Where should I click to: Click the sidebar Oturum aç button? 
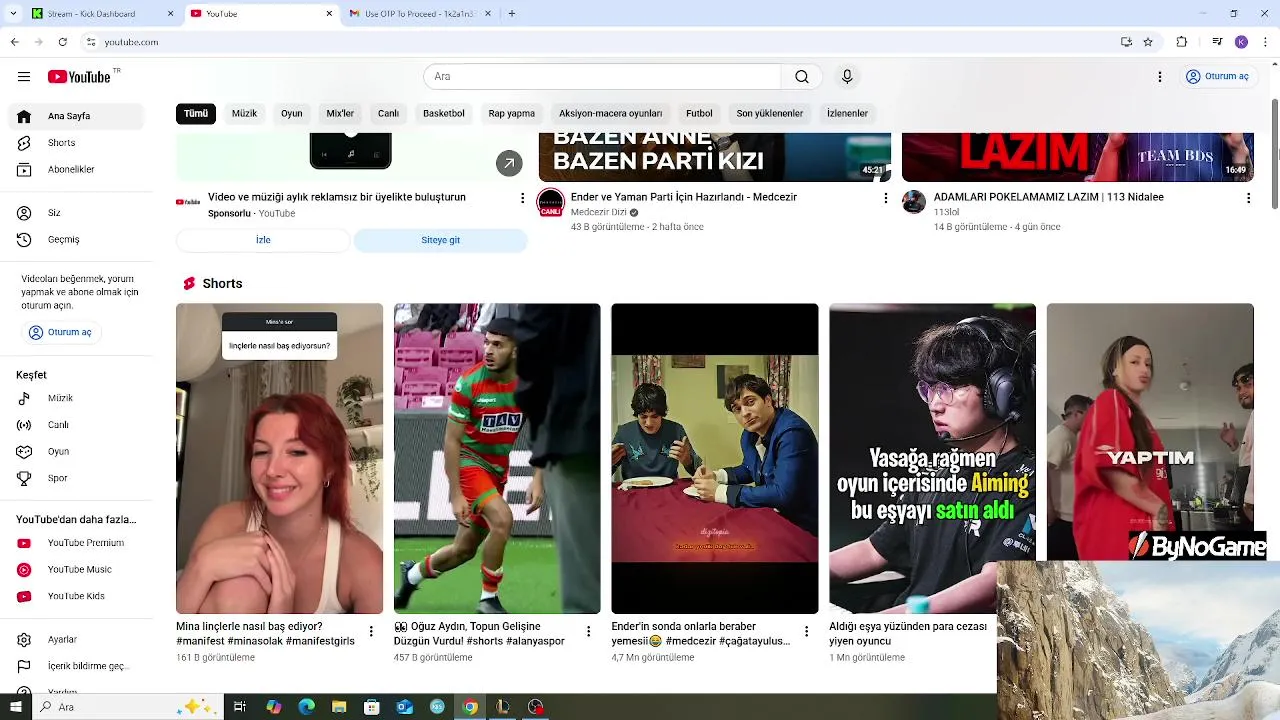coord(60,332)
